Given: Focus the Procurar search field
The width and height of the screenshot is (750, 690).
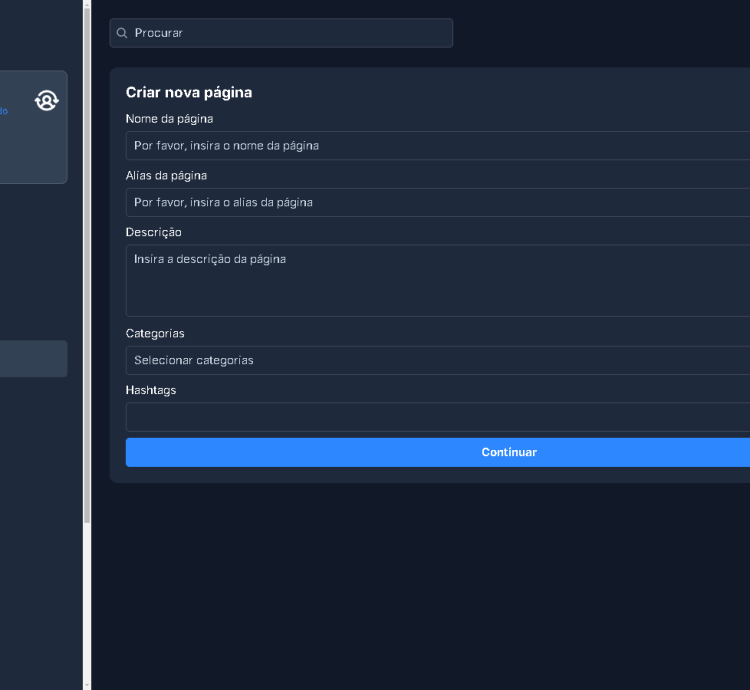Looking at the screenshot, I should 290,33.
